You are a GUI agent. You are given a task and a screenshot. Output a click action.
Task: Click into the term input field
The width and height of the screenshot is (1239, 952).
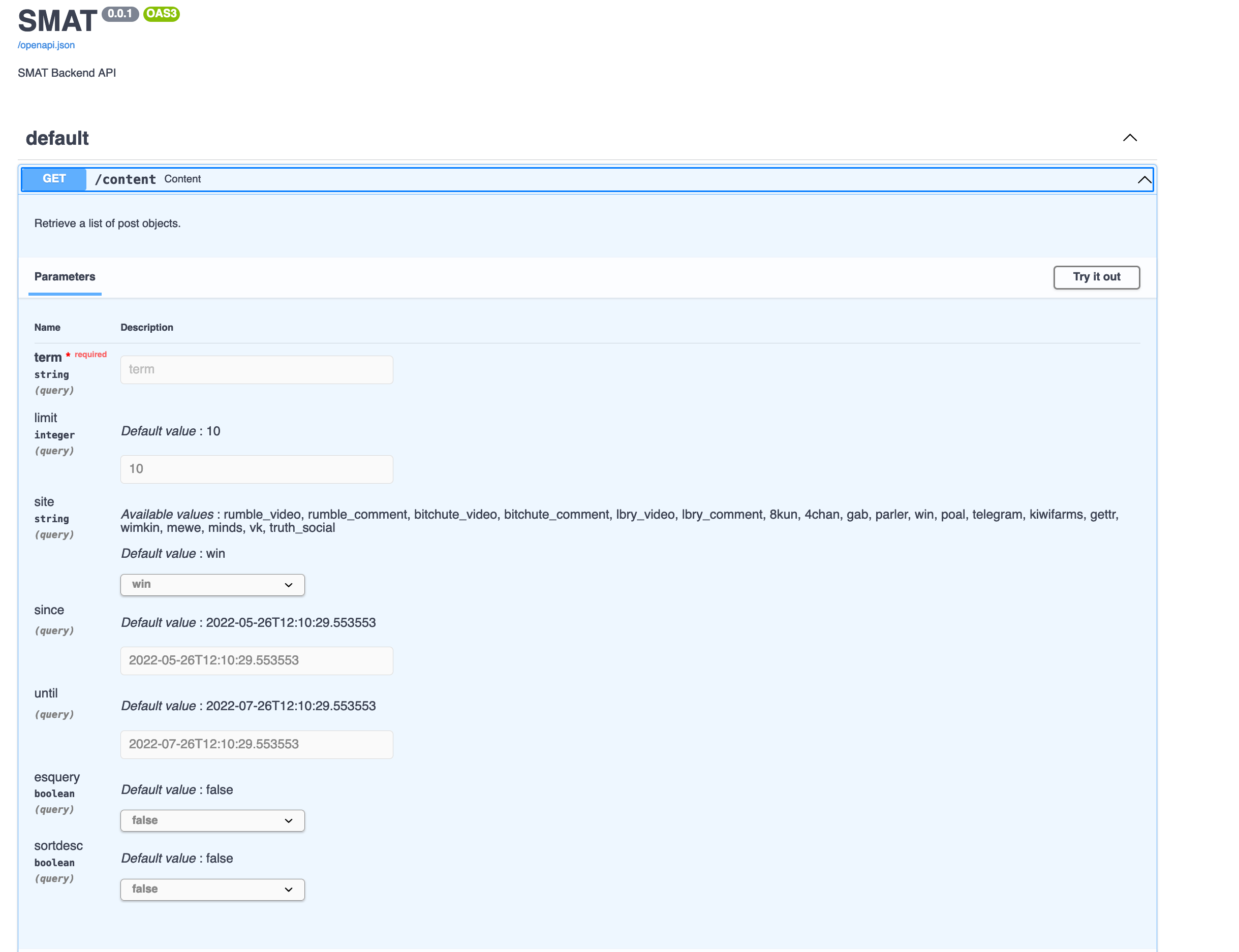point(256,369)
